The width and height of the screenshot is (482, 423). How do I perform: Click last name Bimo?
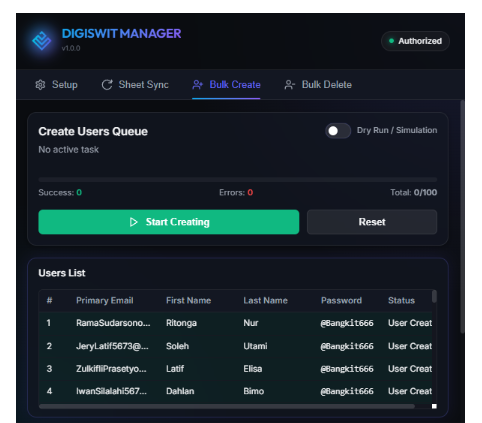(253, 391)
